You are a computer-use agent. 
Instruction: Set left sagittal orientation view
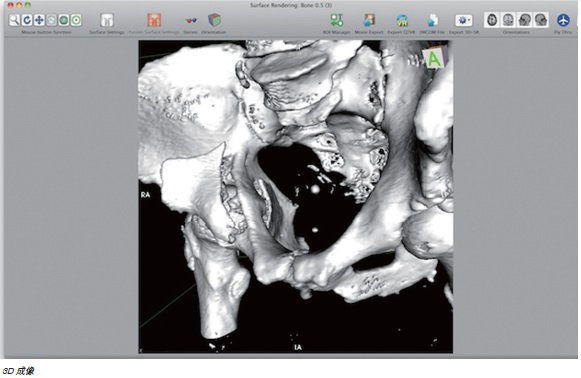pos(524,20)
